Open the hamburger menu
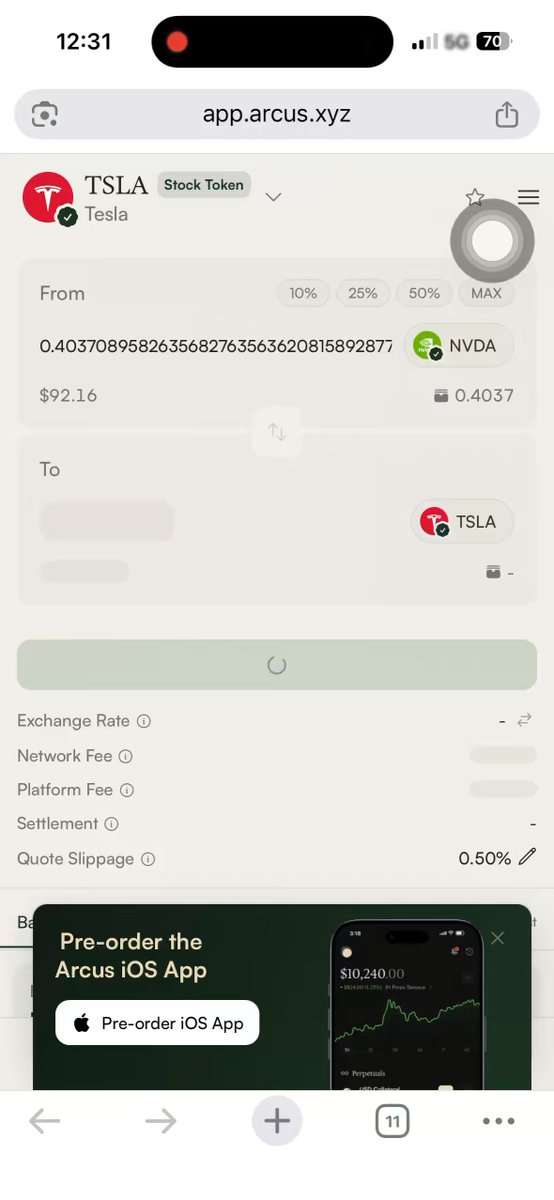Image resolution: width=554 pixels, height=1200 pixels. pyautogui.click(x=528, y=197)
